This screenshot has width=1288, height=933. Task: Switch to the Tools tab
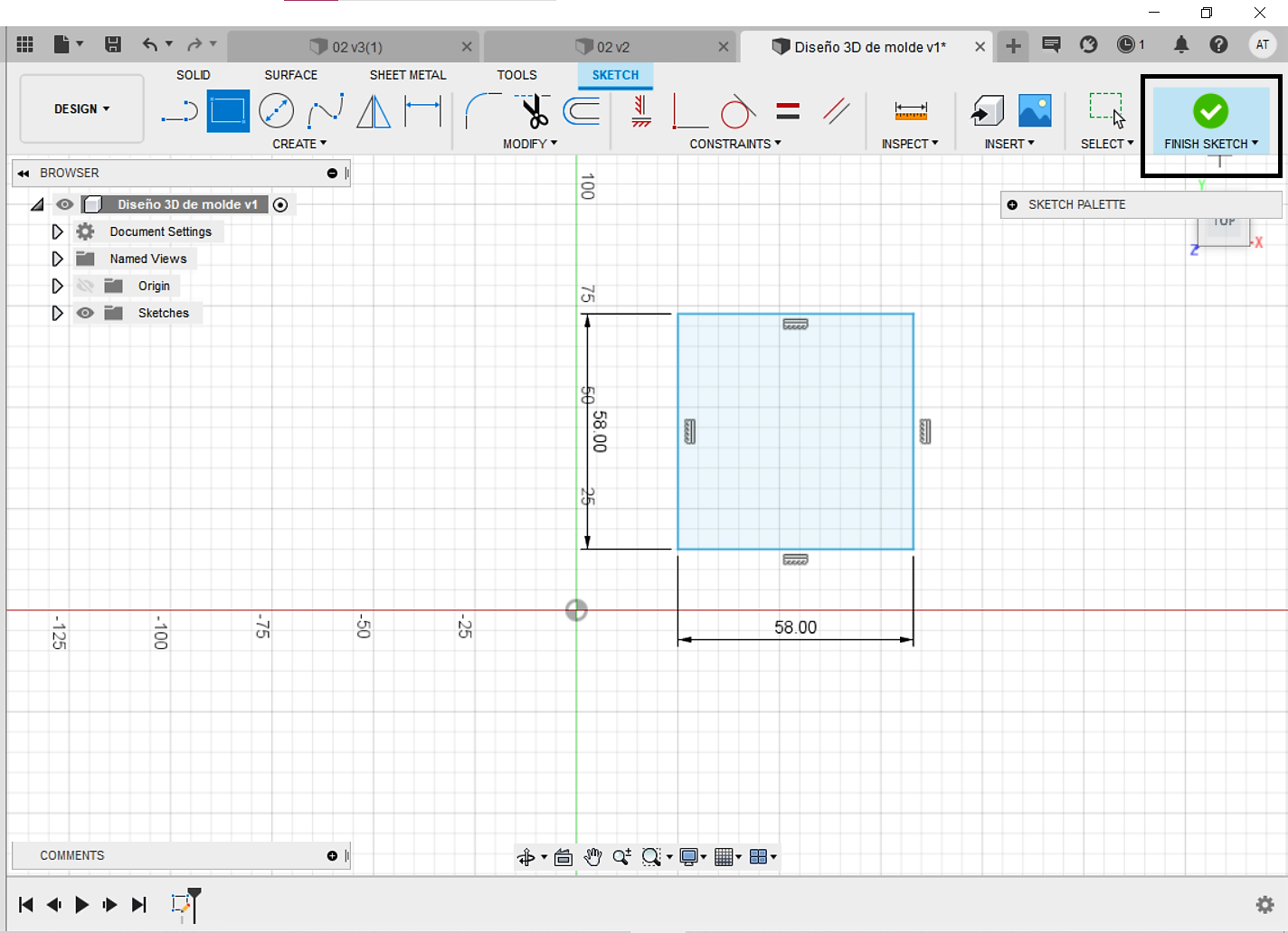516,75
